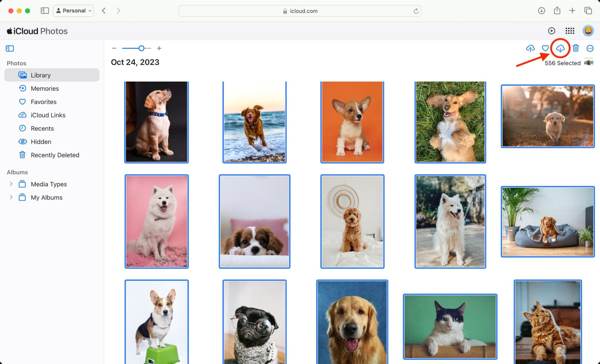Click the circled add icon in iCloud header
600x364 pixels.
pos(551,31)
